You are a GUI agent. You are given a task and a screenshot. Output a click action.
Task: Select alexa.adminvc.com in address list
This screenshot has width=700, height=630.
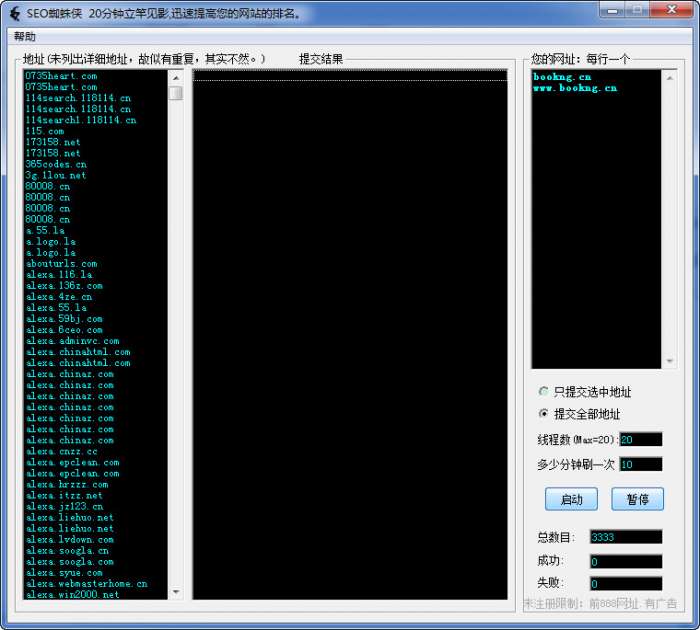(x=72, y=341)
